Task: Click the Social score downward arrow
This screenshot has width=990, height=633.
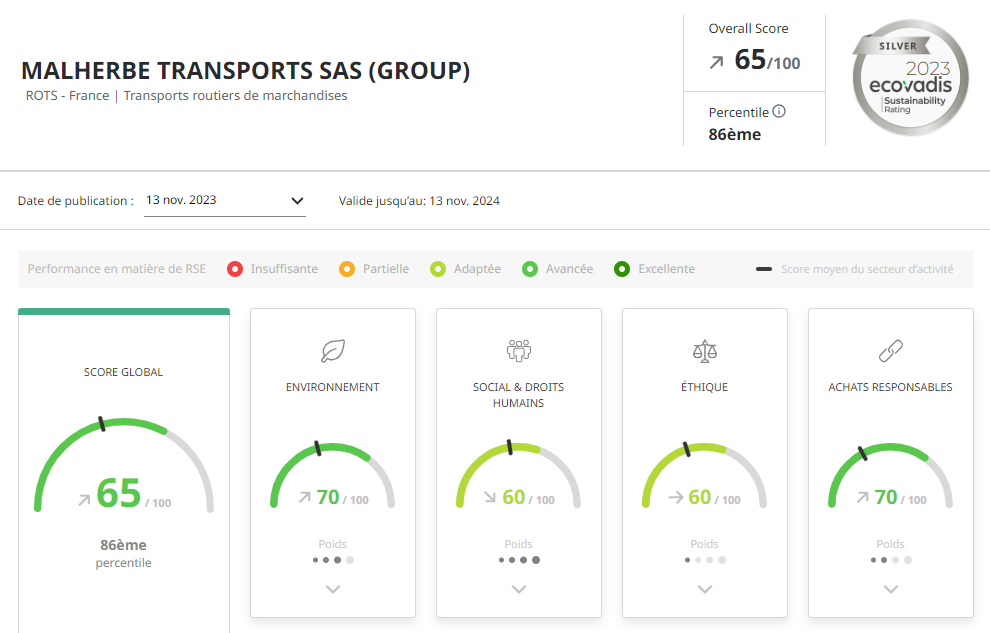Action: point(490,497)
